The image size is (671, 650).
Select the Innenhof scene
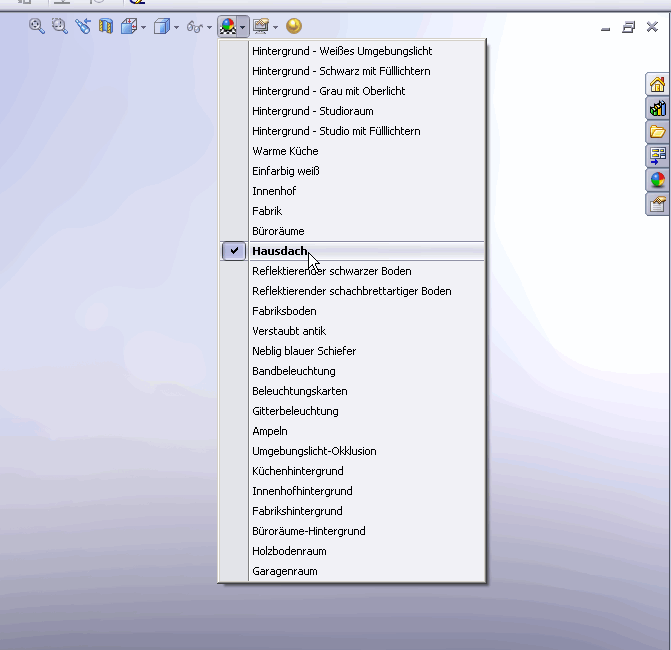point(352,191)
